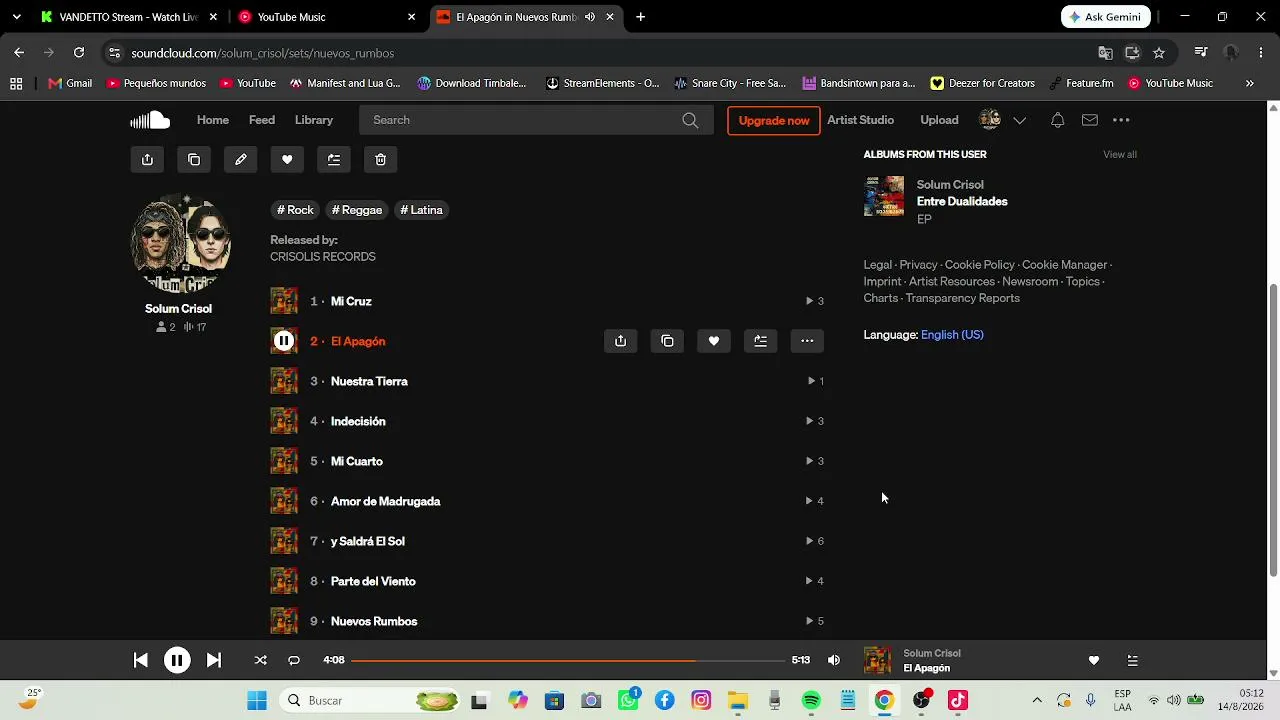Seek within the track progress bar
1280x720 pixels.
click(568, 660)
